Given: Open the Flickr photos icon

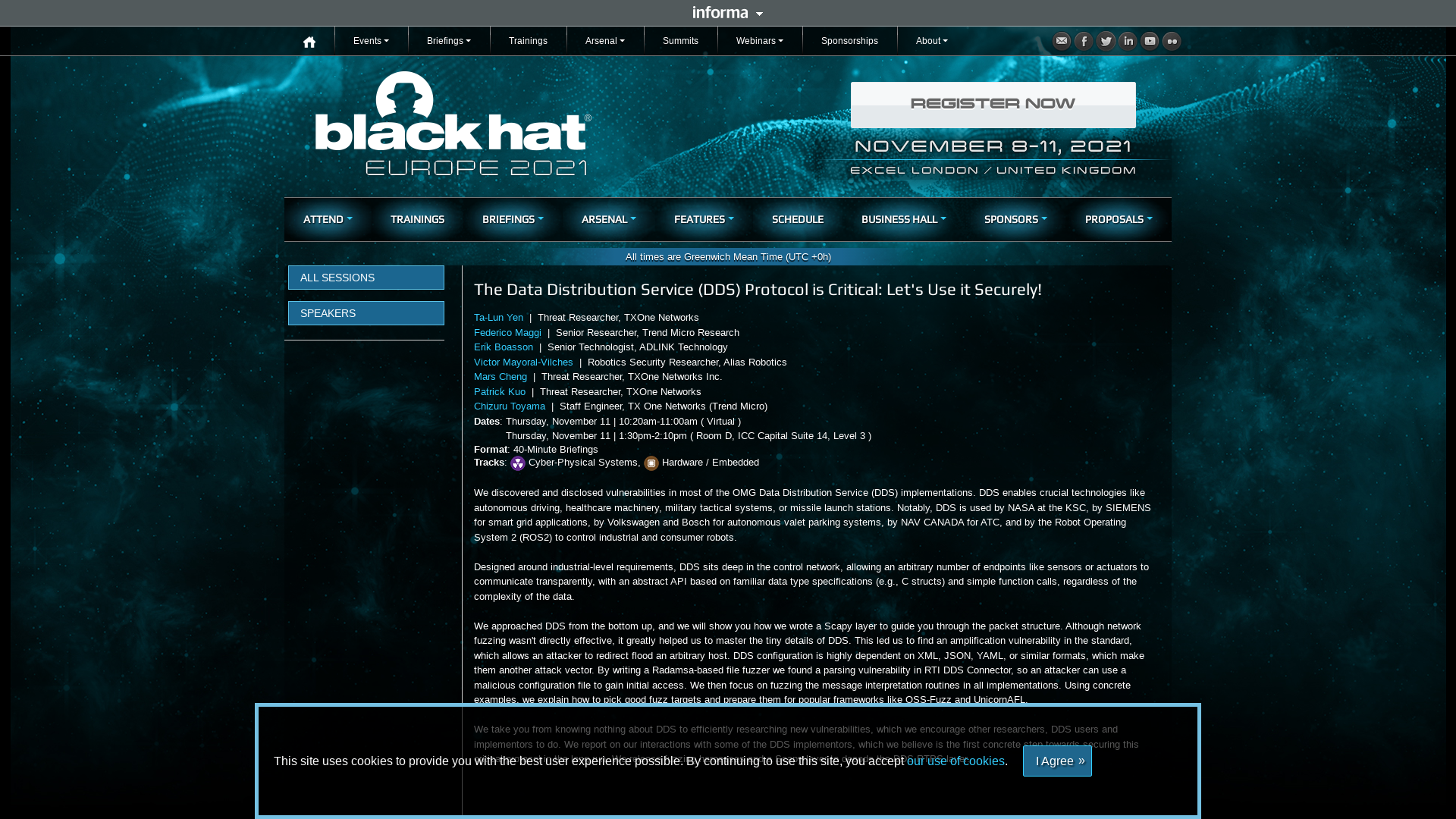Looking at the screenshot, I should click(x=1172, y=41).
